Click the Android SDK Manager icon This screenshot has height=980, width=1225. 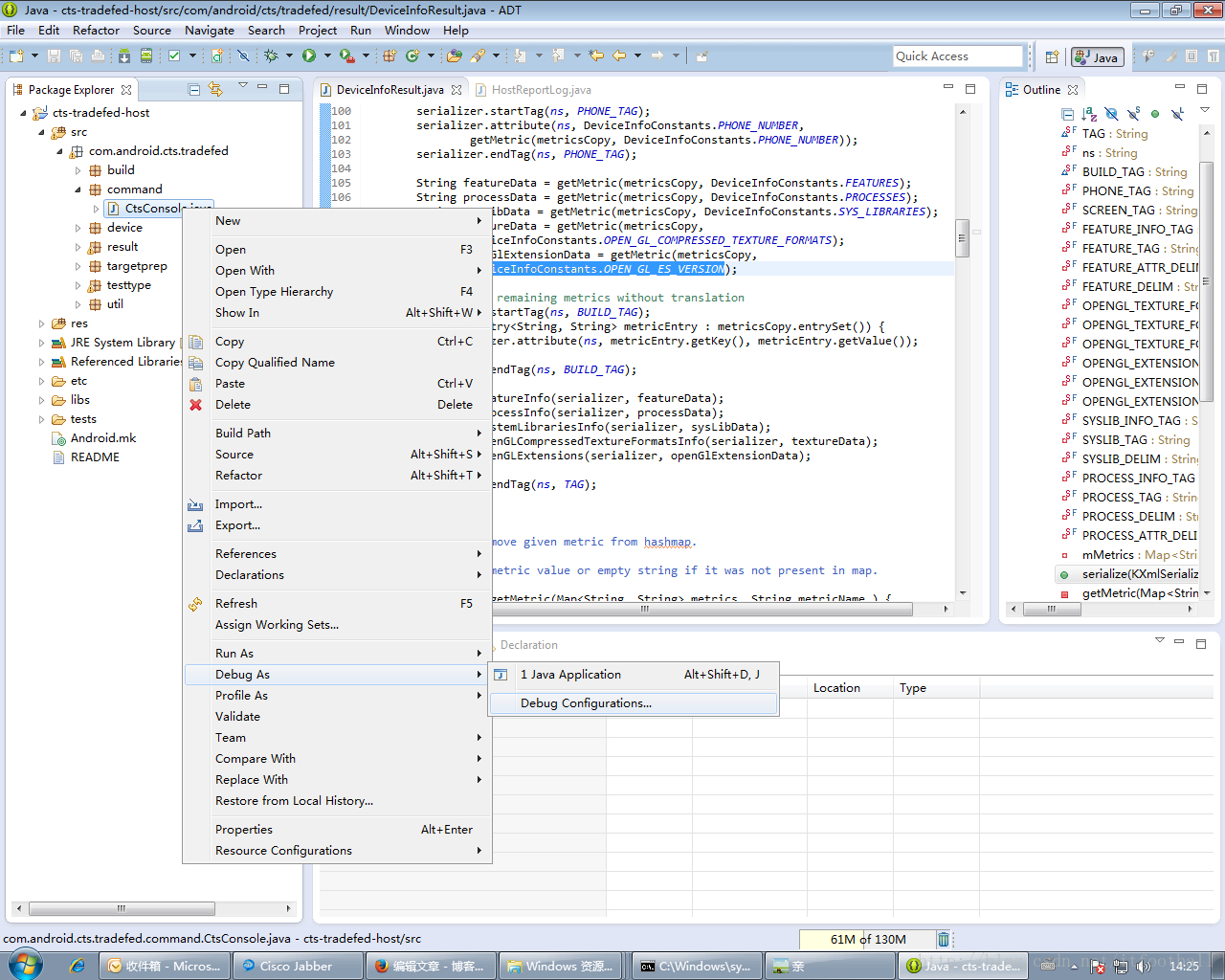124,56
